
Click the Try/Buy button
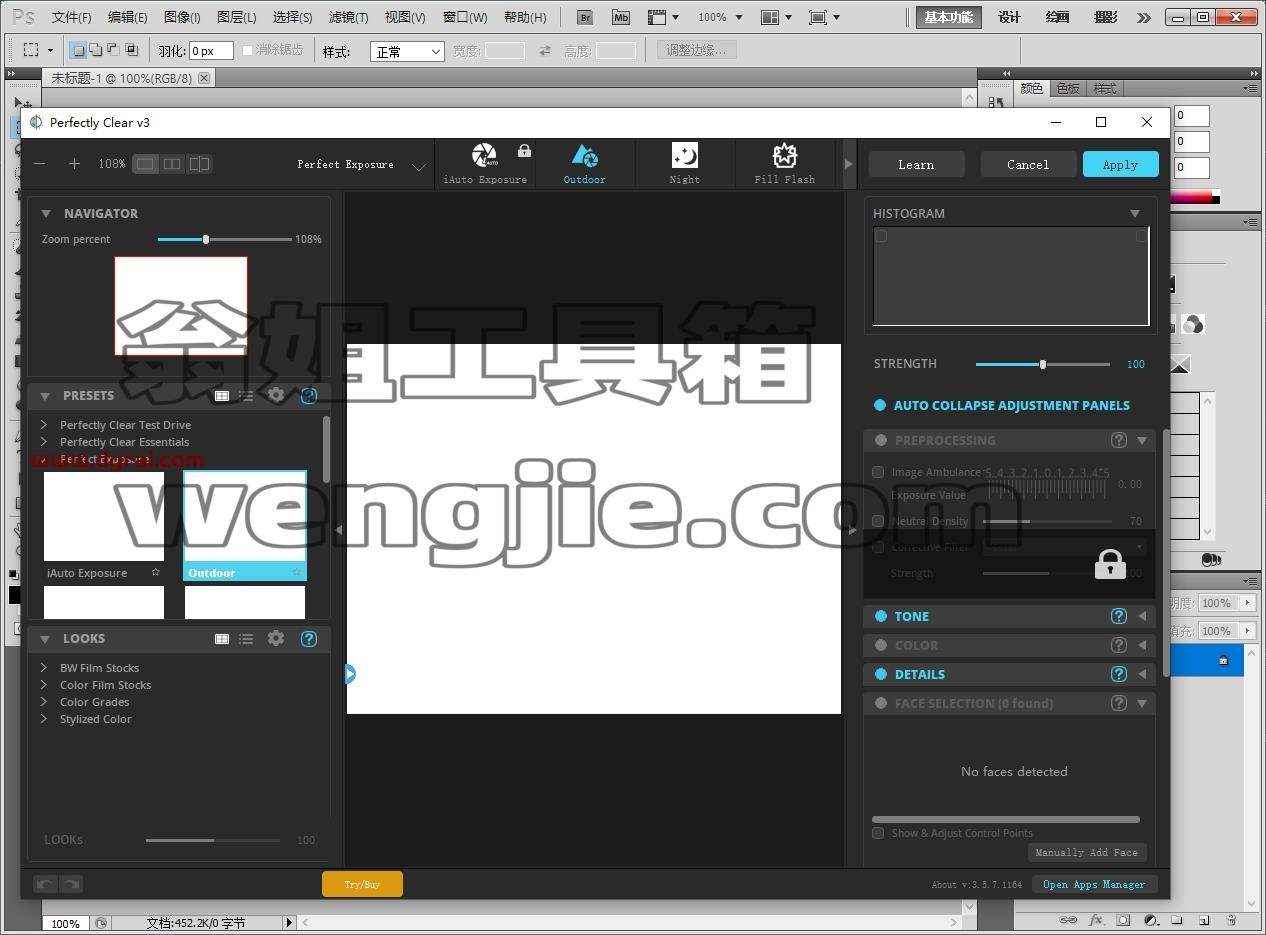(362, 884)
